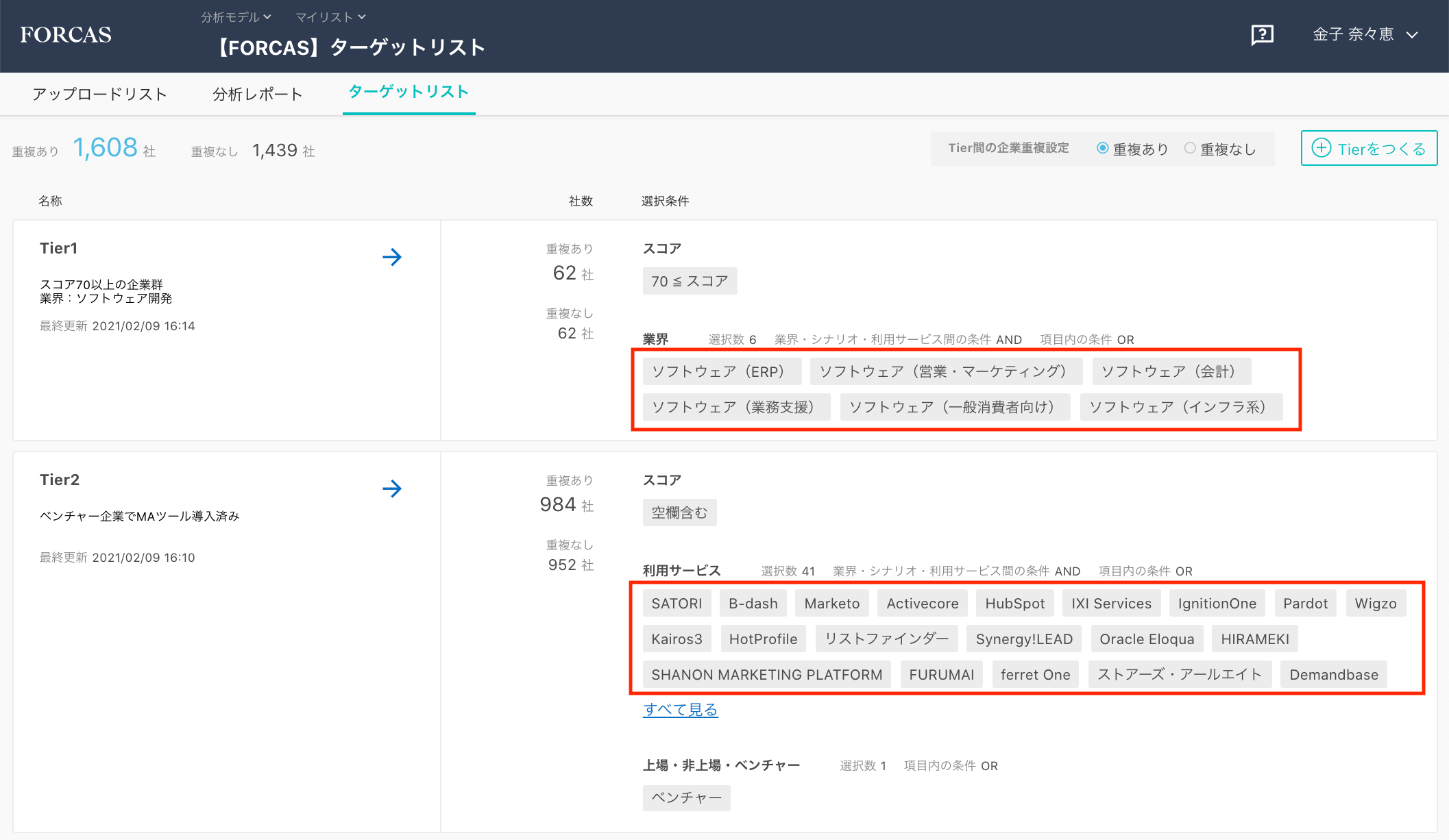Click the FORCAS logo
The image size is (1449, 840).
(66, 35)
